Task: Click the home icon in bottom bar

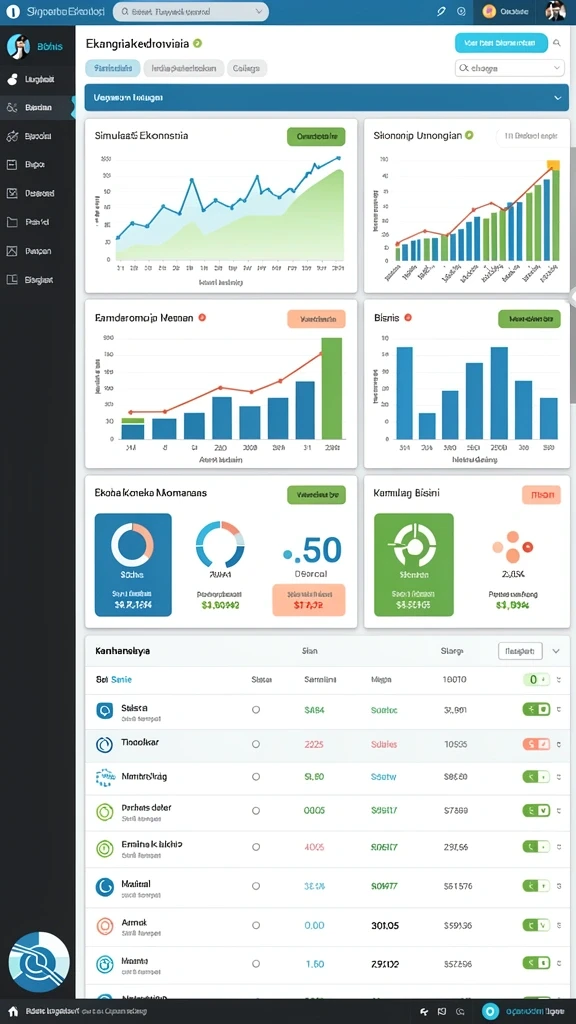Action: pos(12,1011)
